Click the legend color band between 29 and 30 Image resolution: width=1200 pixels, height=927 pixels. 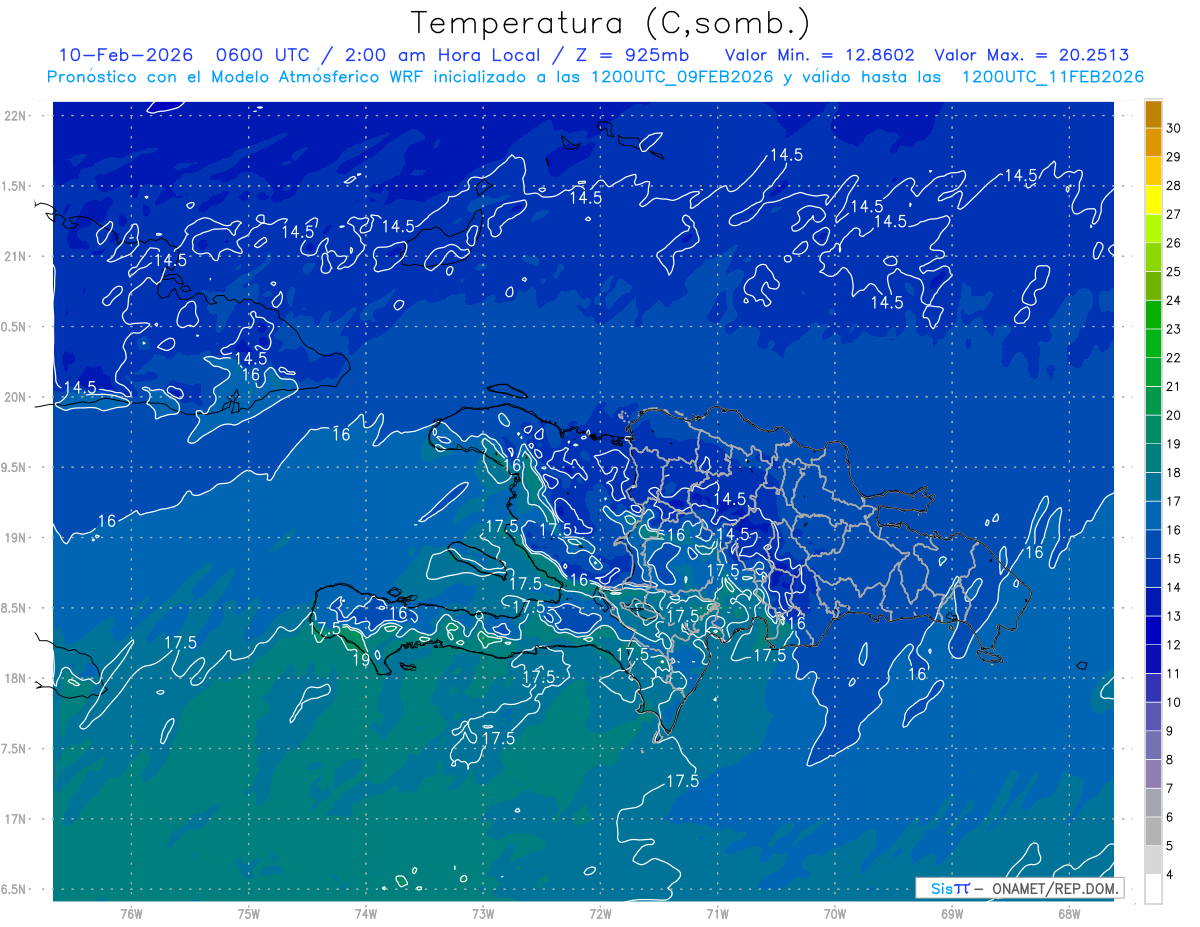[1153, 143]
